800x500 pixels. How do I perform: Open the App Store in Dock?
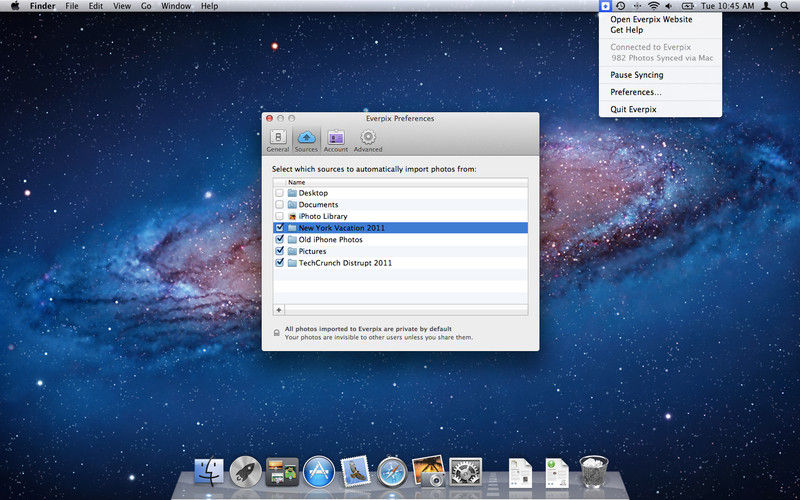319,471
